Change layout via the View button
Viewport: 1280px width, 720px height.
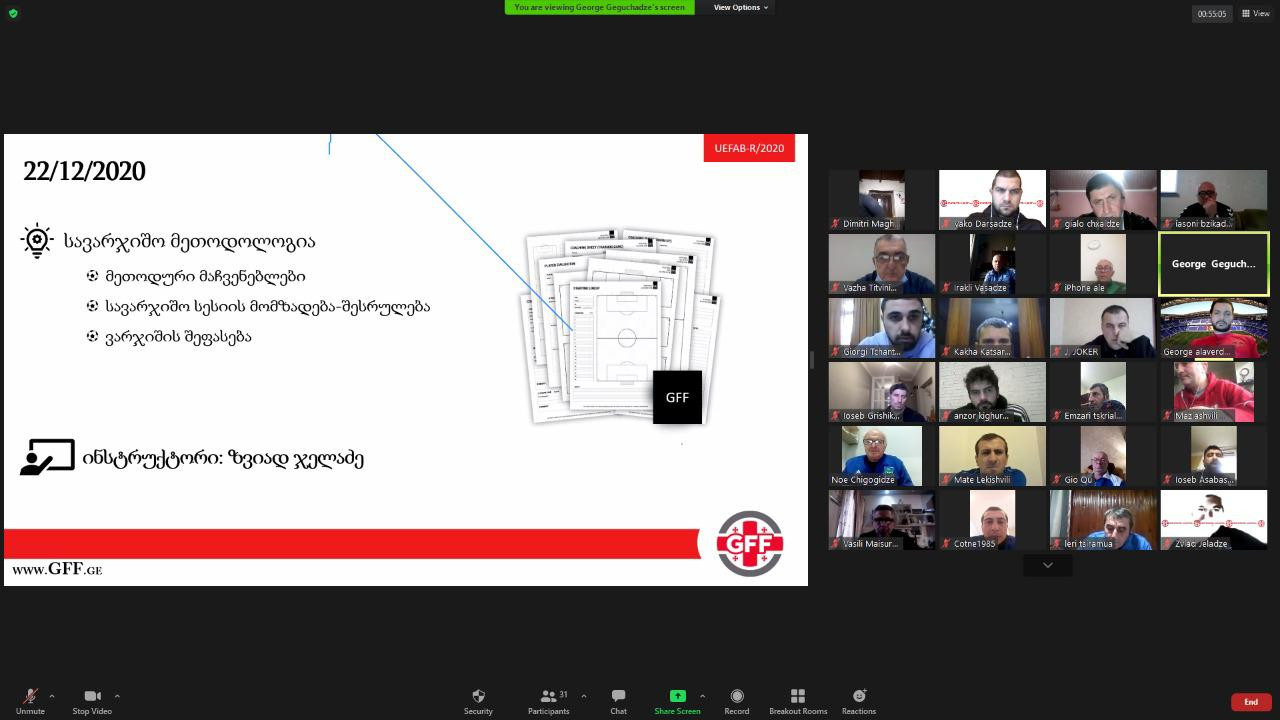tap(1255, 14)
